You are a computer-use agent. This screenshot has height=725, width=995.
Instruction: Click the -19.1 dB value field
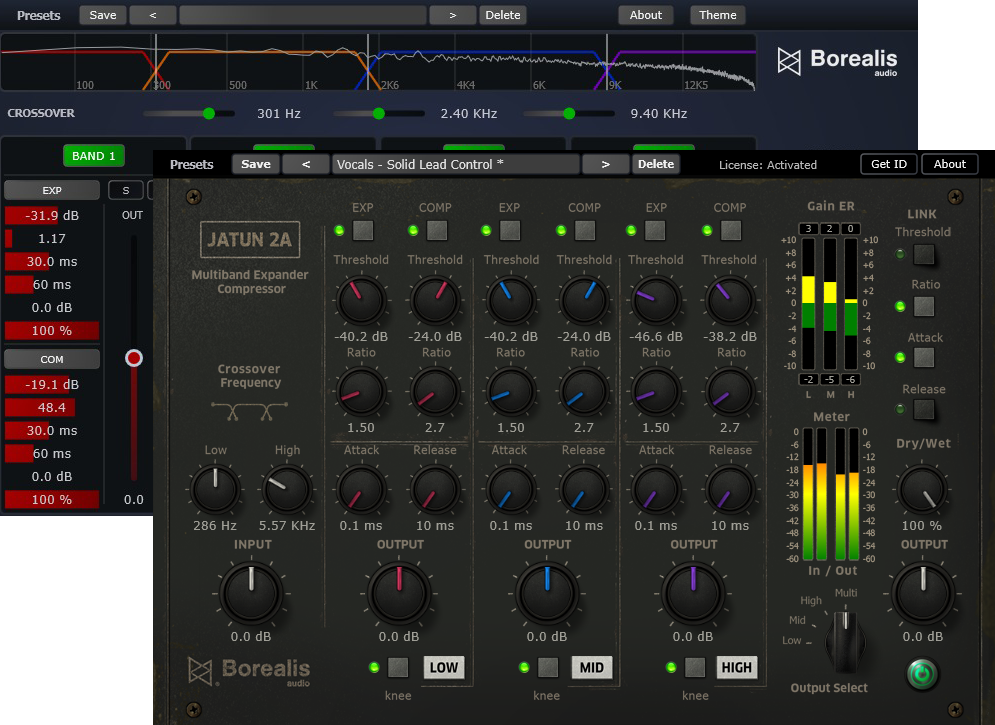pyautogui.click(x=52, y=384)
